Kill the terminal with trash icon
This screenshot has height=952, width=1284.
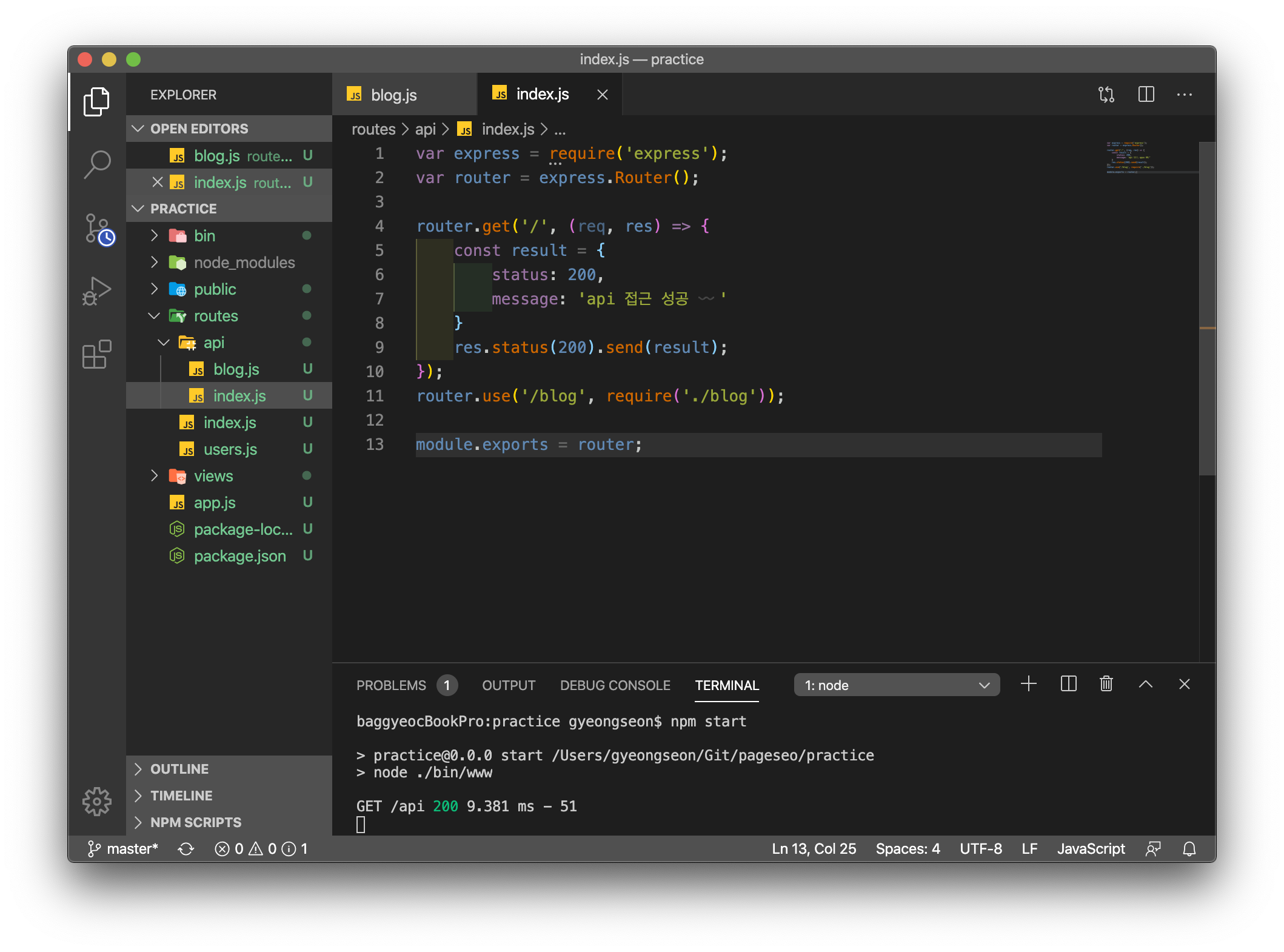(1106, 684)
